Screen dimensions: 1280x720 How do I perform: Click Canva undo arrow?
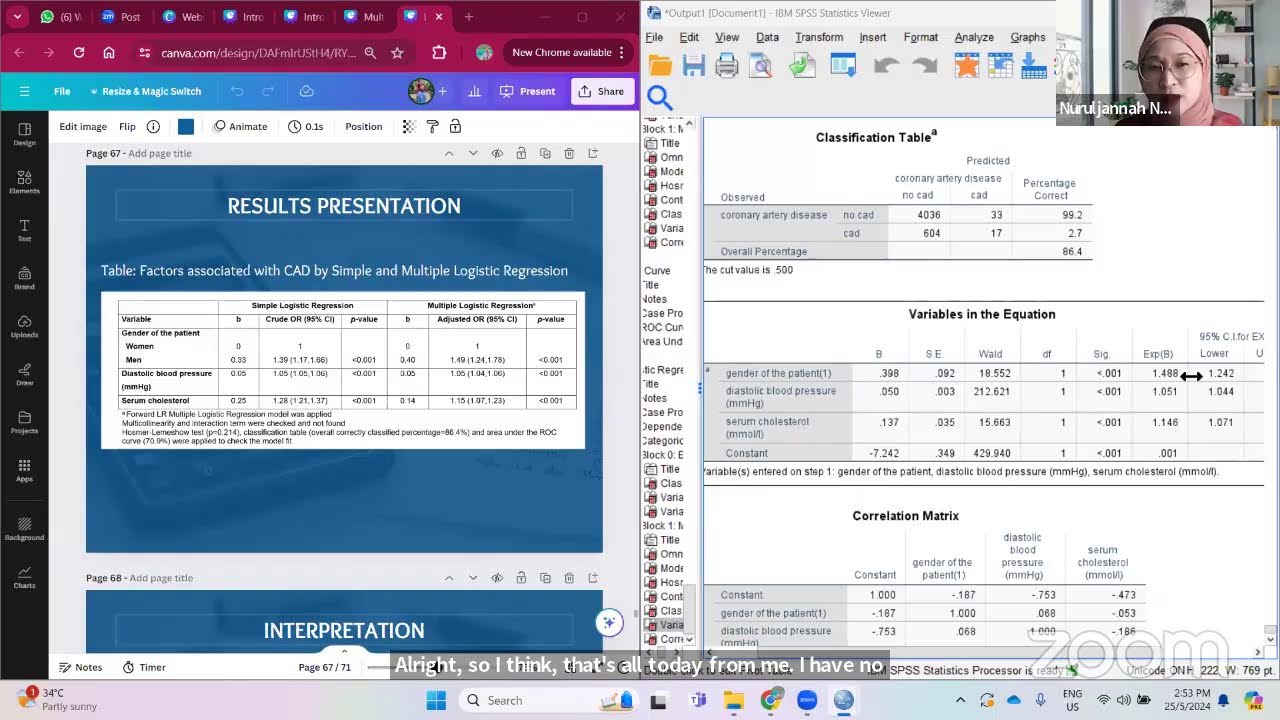point(237,91)
